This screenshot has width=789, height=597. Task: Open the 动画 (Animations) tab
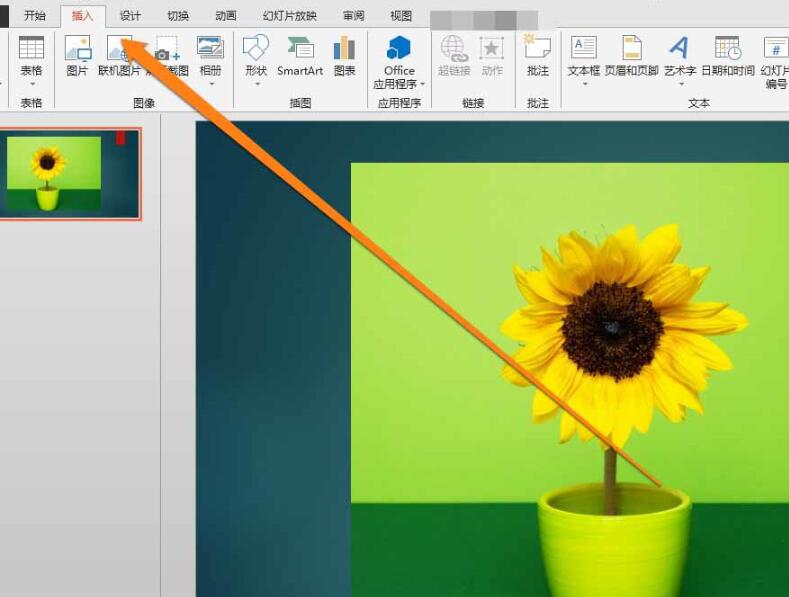pos(226,16)
